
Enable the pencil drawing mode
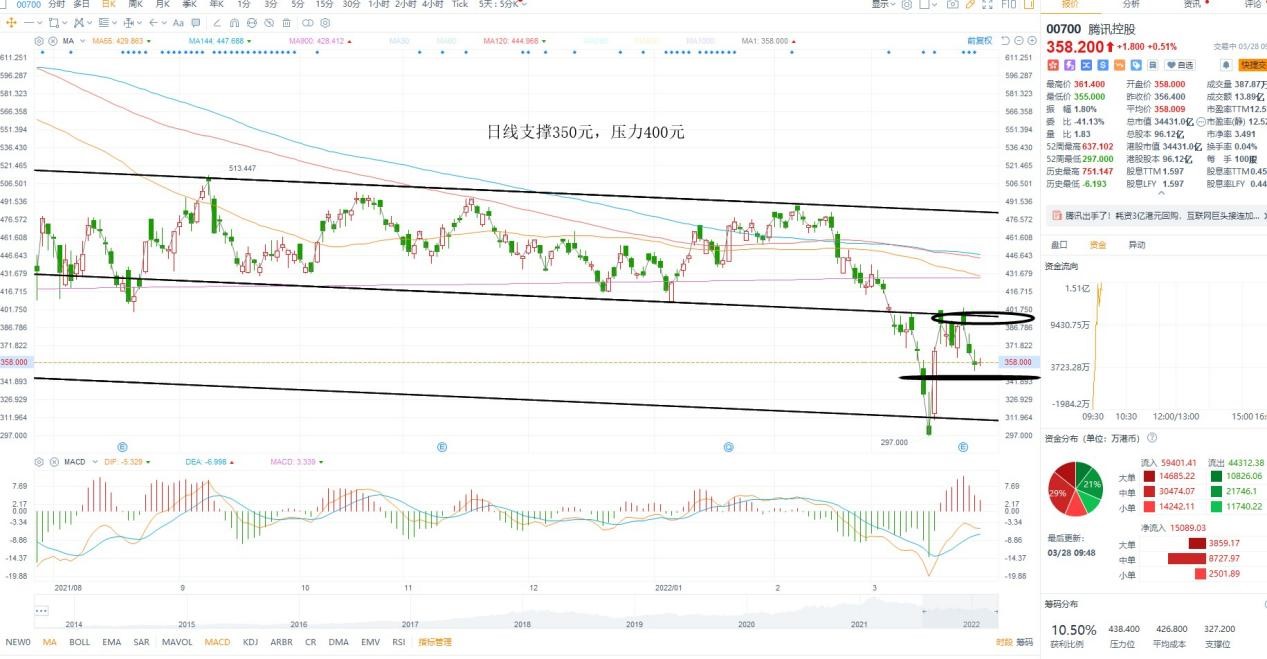pos(970,4)
